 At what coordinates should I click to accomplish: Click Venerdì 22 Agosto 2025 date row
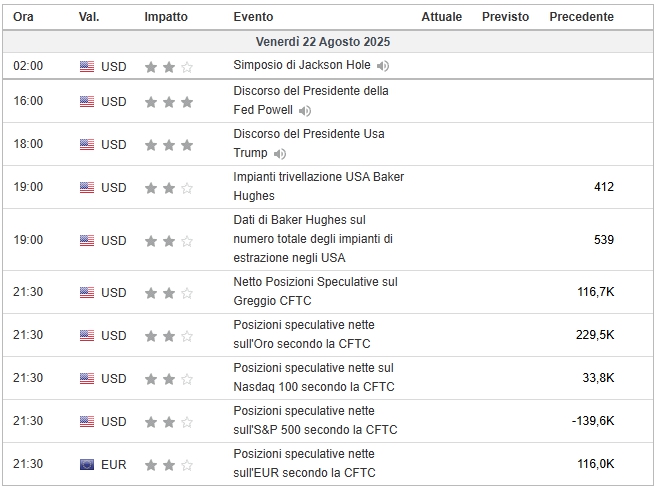(328, 41)
